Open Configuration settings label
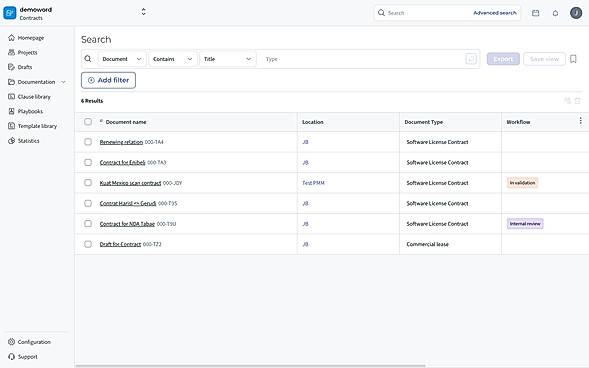 (34, 342)
